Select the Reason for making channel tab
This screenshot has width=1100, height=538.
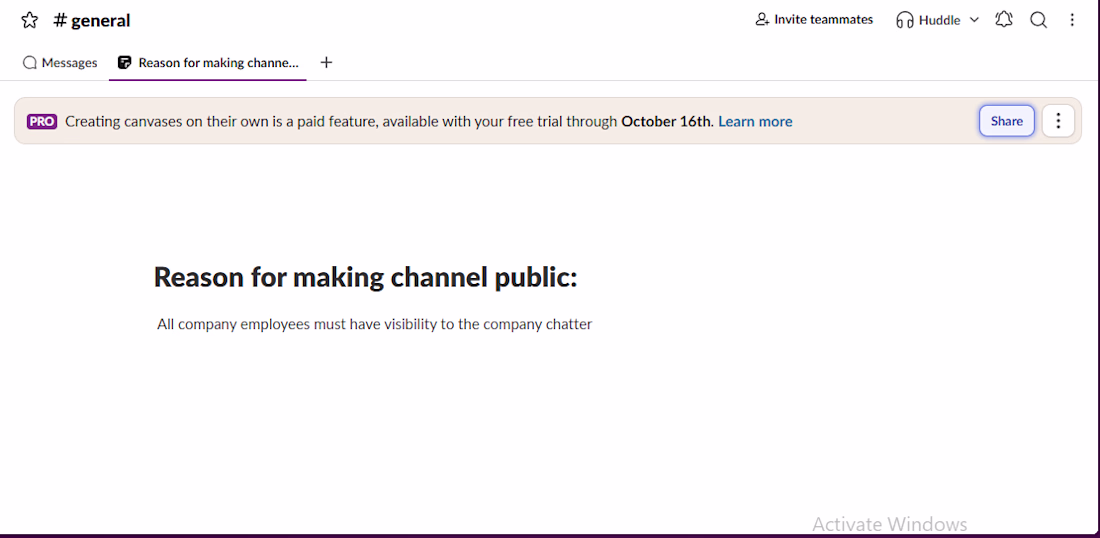(208, 62)
